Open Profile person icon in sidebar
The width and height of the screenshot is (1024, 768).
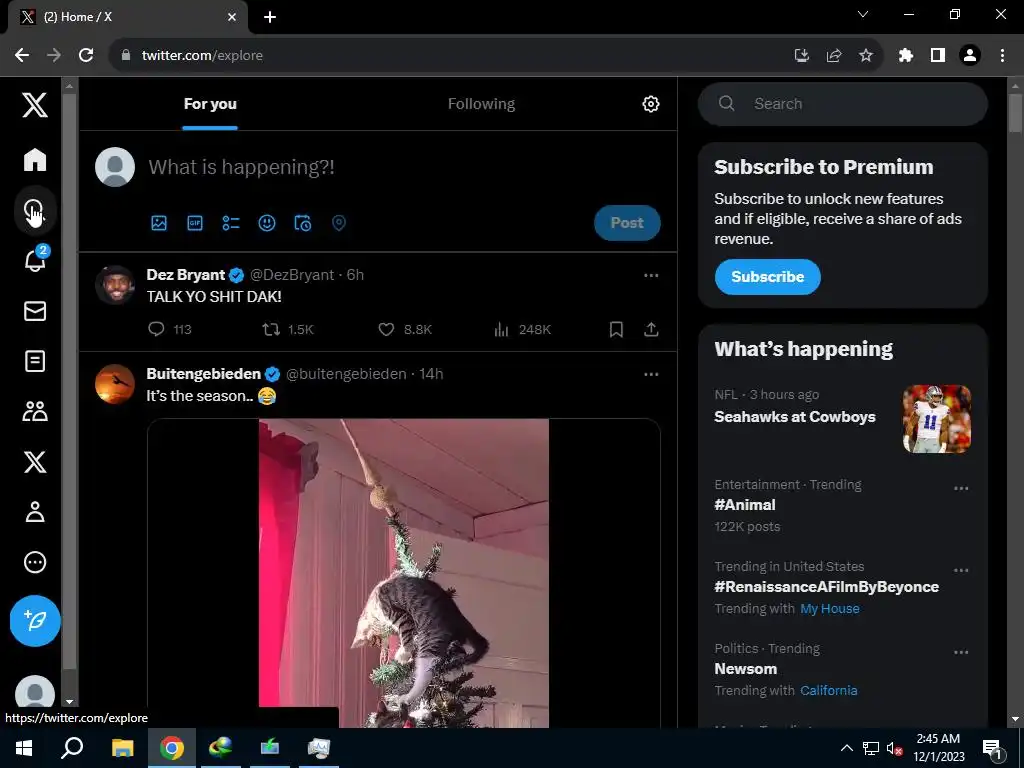click(35, 512)
